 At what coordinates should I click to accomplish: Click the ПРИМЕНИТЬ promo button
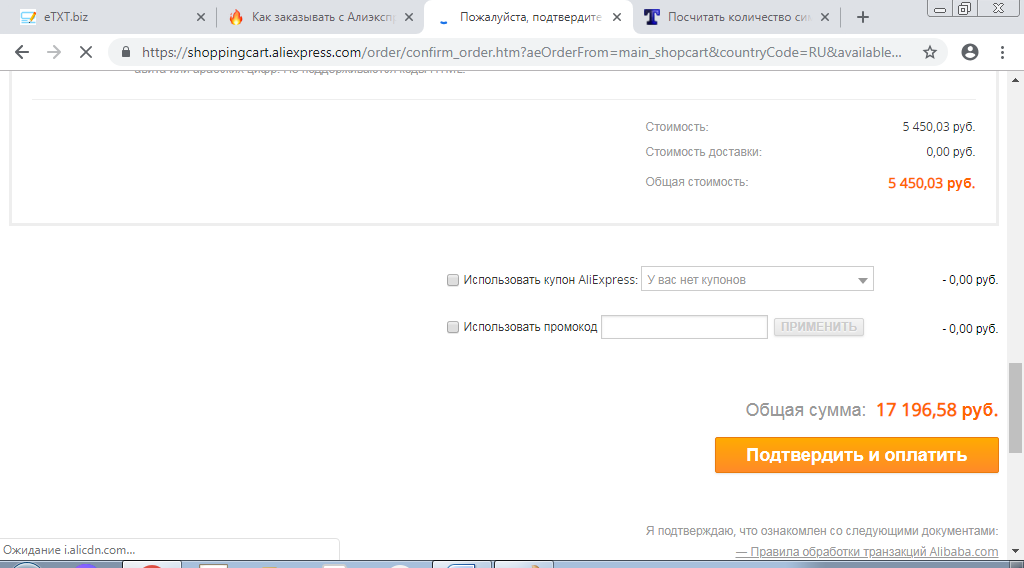[819, 327]
